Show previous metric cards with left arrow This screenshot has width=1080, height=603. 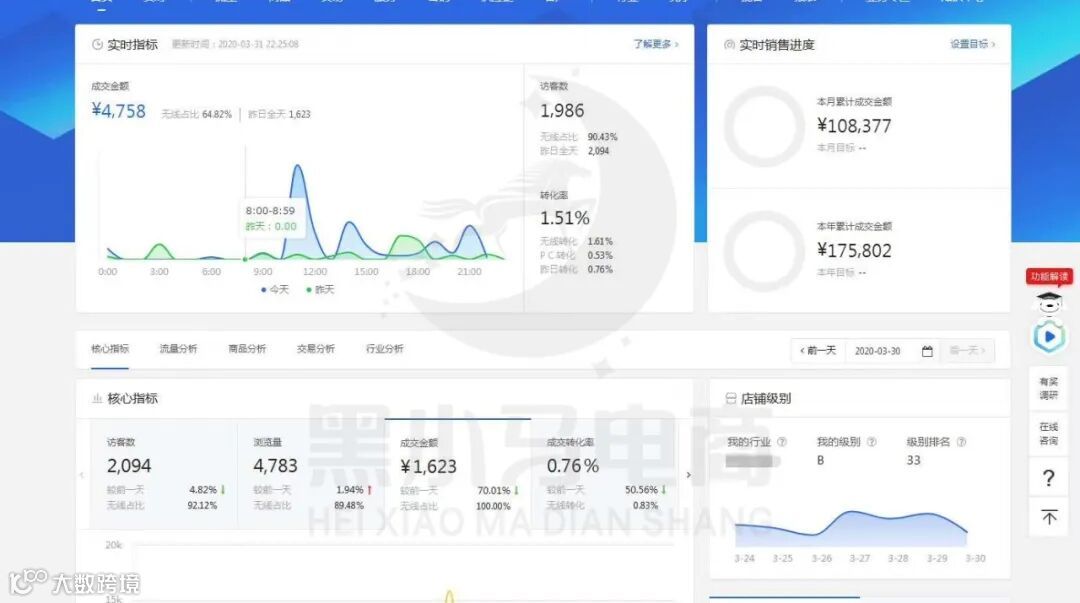tap(82, 475)
